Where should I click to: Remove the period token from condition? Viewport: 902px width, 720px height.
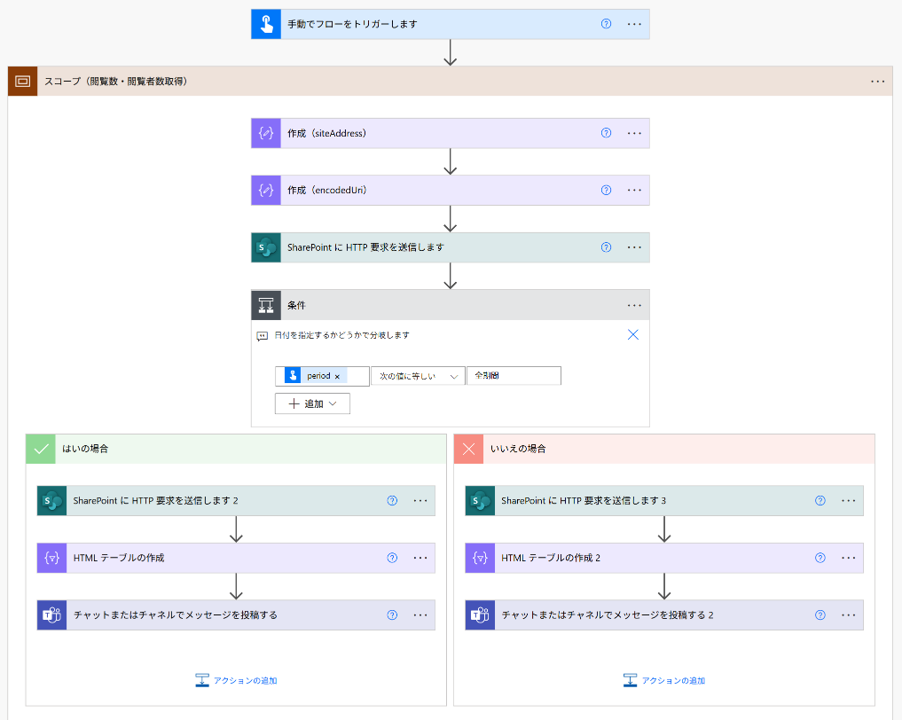tap(337, 376)
